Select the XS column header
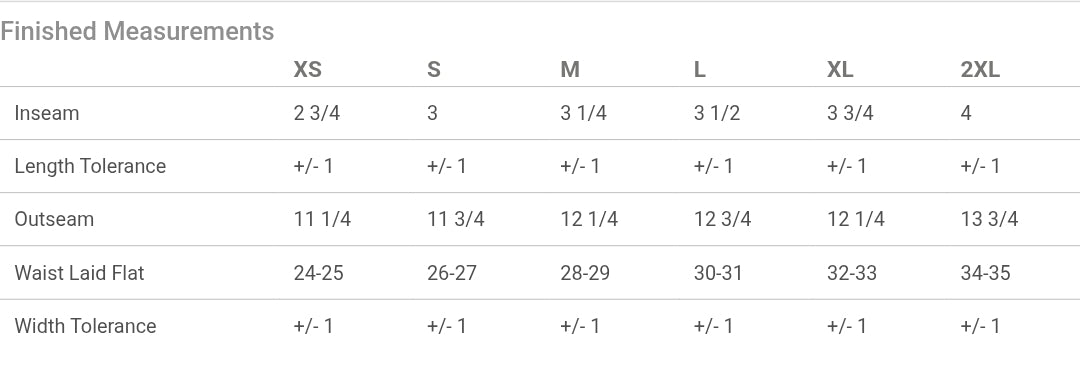 307,70
